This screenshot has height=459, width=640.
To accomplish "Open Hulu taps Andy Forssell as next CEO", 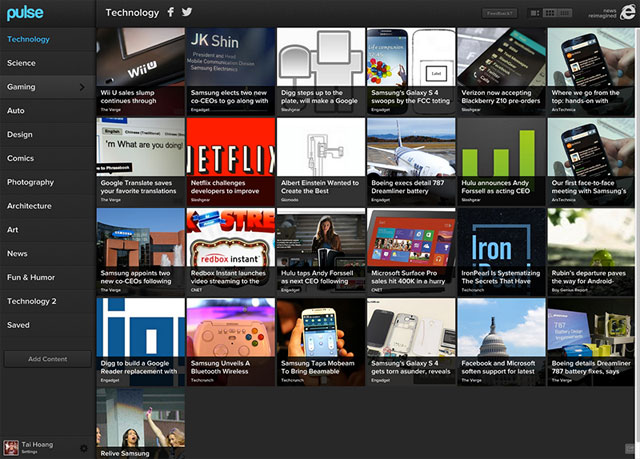I will (321, 252).
